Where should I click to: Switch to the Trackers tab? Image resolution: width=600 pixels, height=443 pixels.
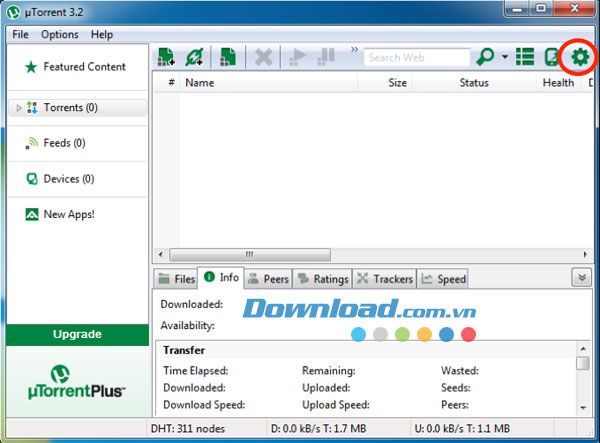385,279
